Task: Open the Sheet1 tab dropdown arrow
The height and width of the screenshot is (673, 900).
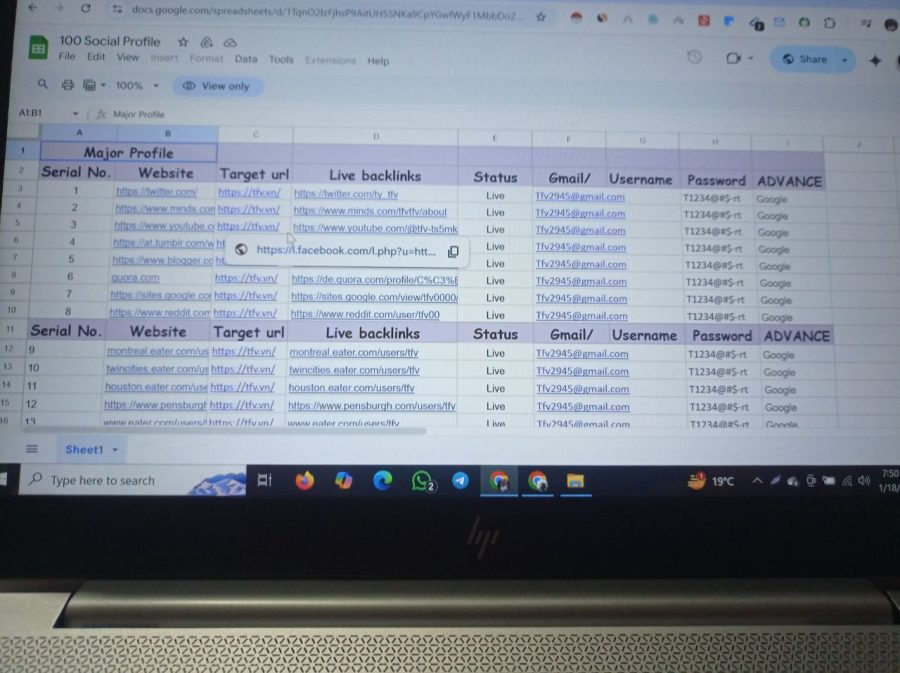Action: [115, 450]
